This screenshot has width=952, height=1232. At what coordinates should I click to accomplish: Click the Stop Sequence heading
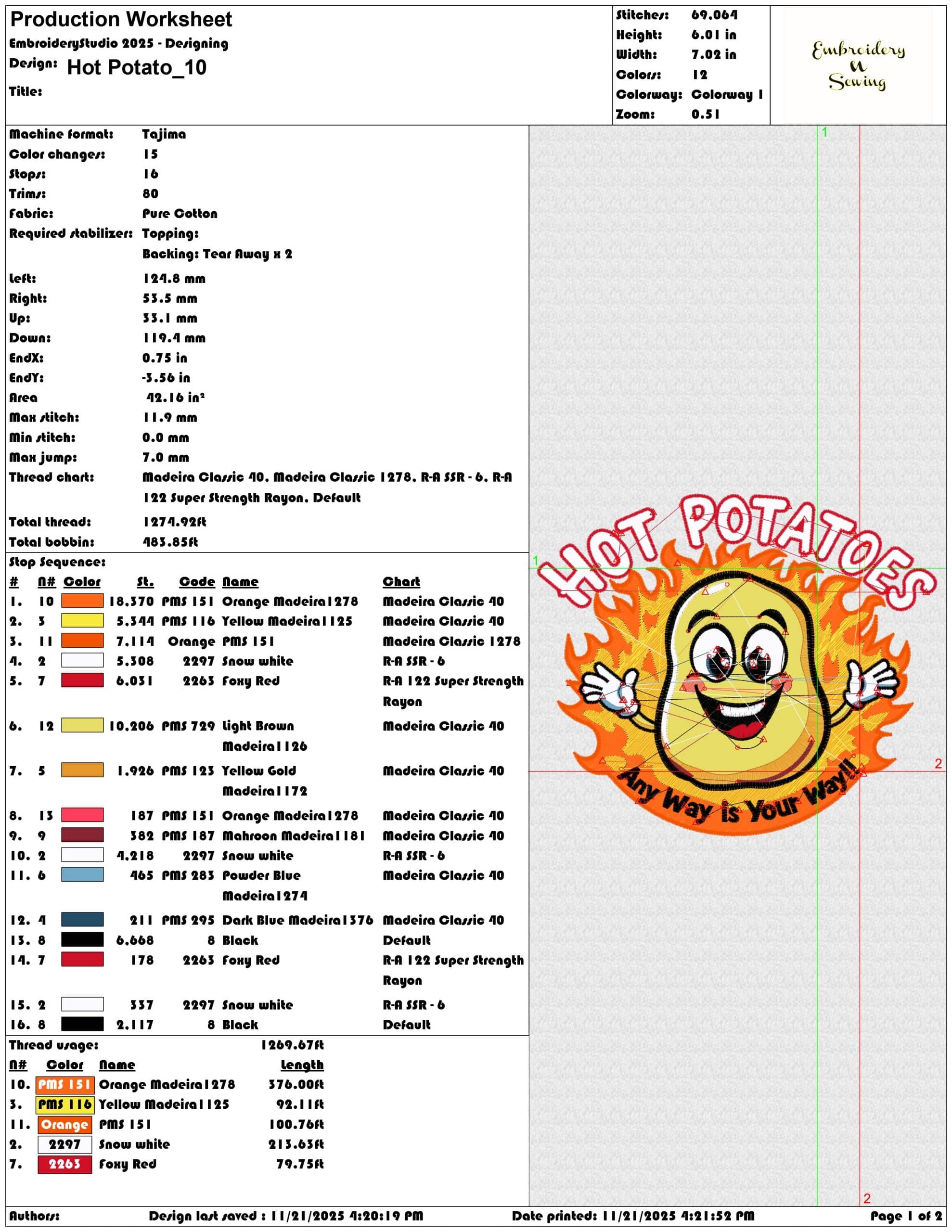point(57,563)
